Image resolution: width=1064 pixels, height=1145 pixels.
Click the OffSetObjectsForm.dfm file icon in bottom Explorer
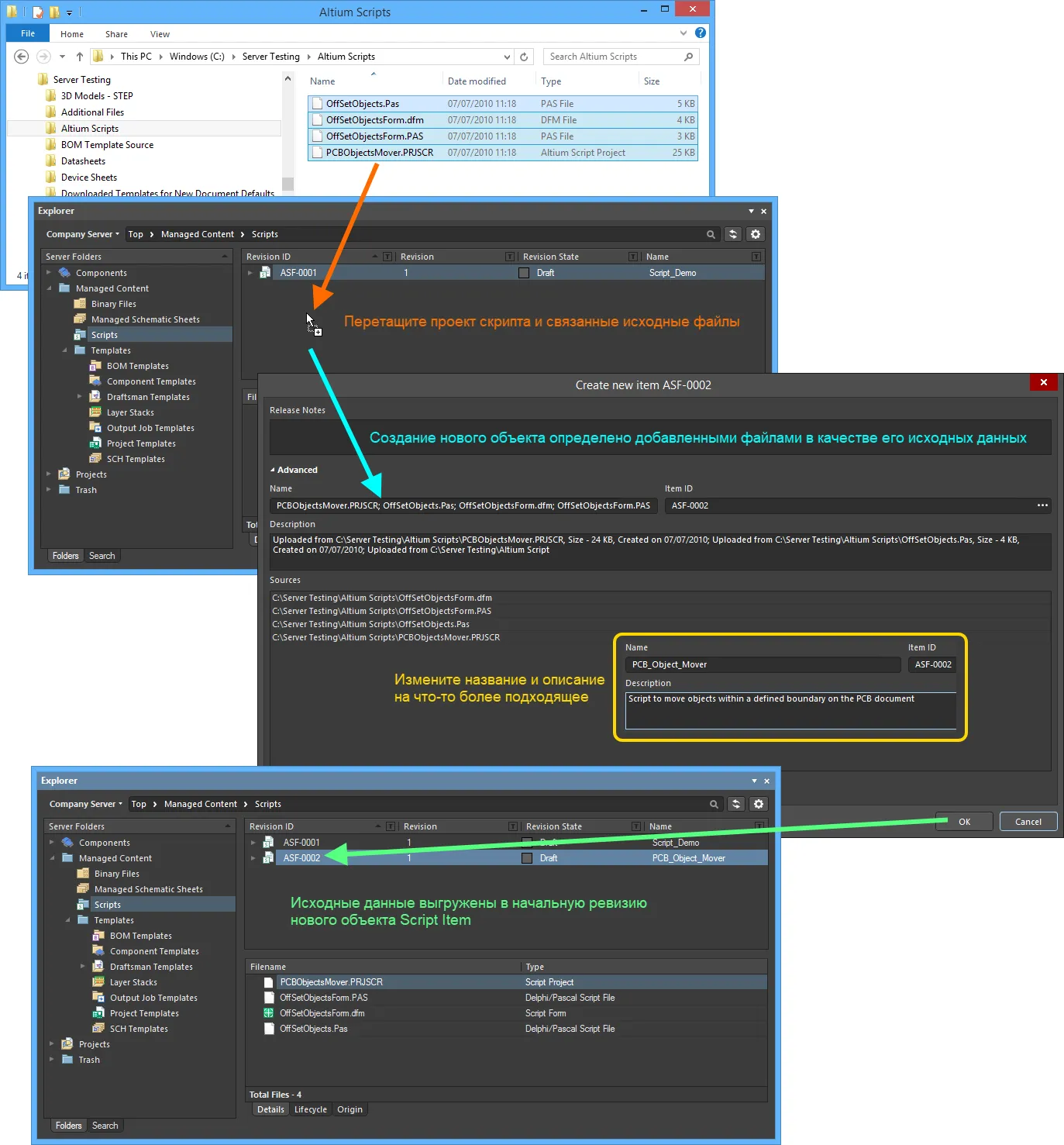tap(268, 1013)
